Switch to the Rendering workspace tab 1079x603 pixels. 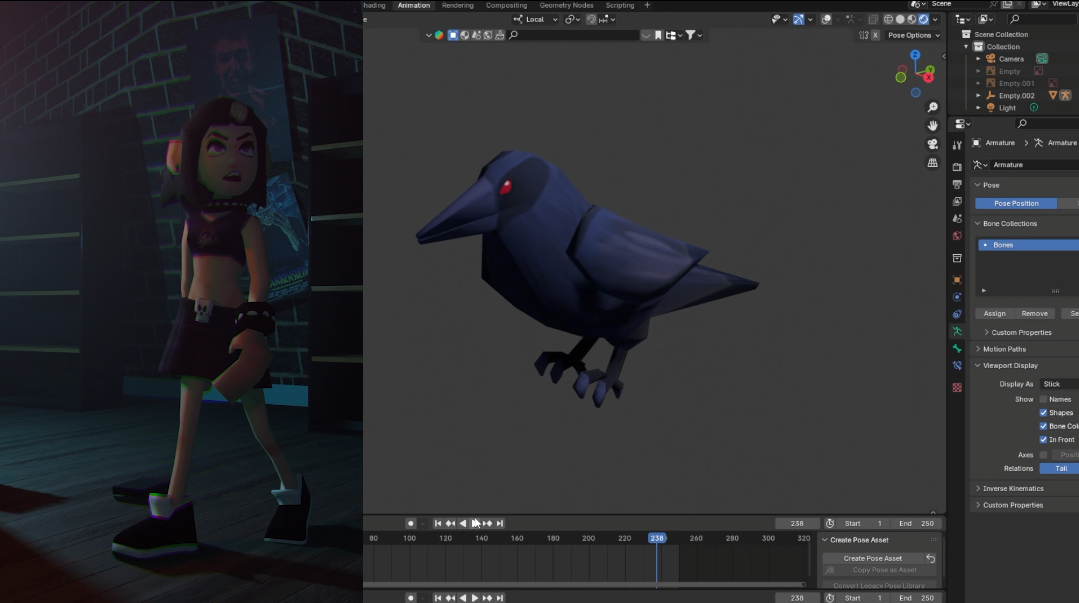click(x=458, y=6)
